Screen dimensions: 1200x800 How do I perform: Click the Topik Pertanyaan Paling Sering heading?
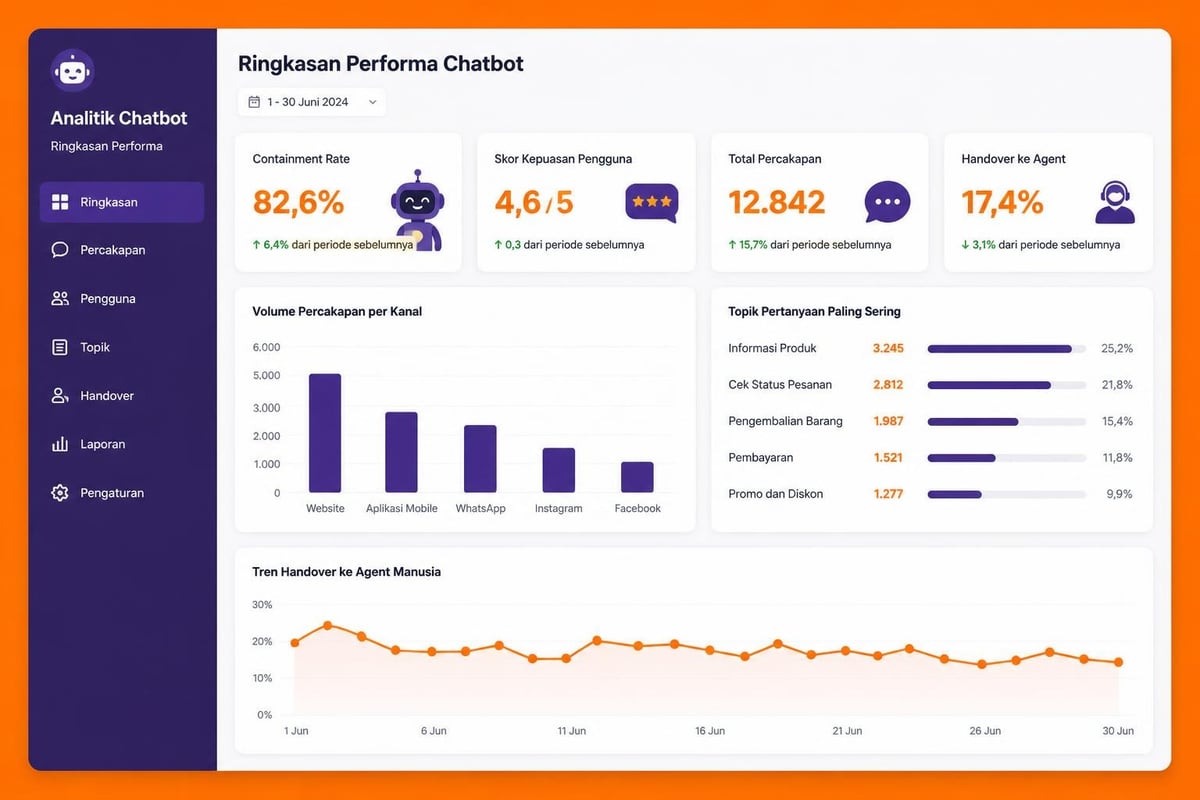pos(814,311)
